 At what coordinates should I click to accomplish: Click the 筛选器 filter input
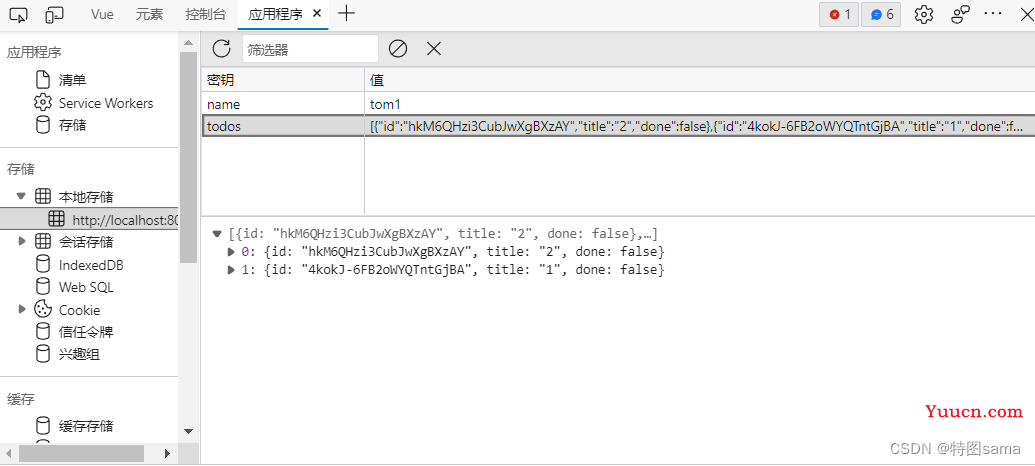(x=310, y=49)
